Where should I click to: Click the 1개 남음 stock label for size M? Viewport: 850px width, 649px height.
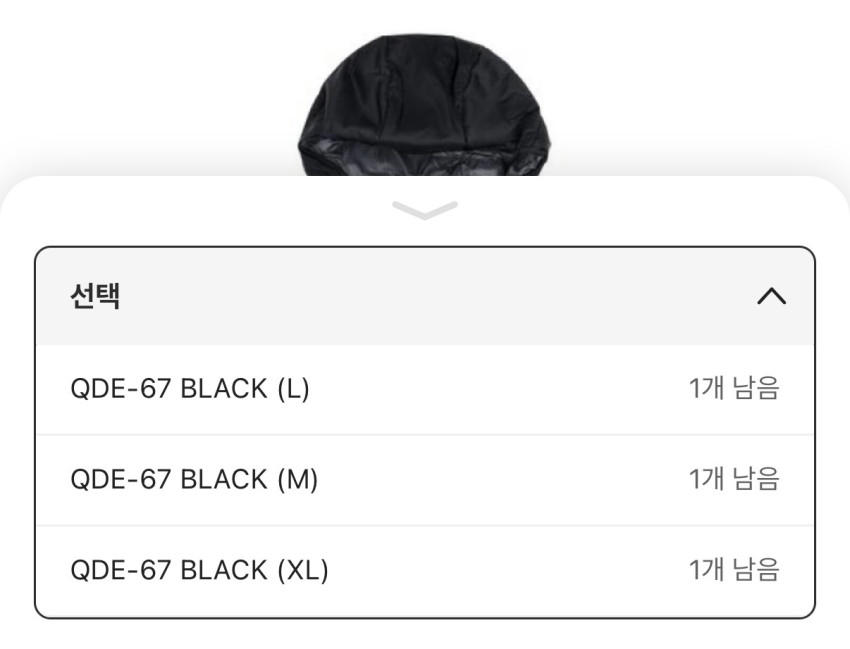click(733, 480)
